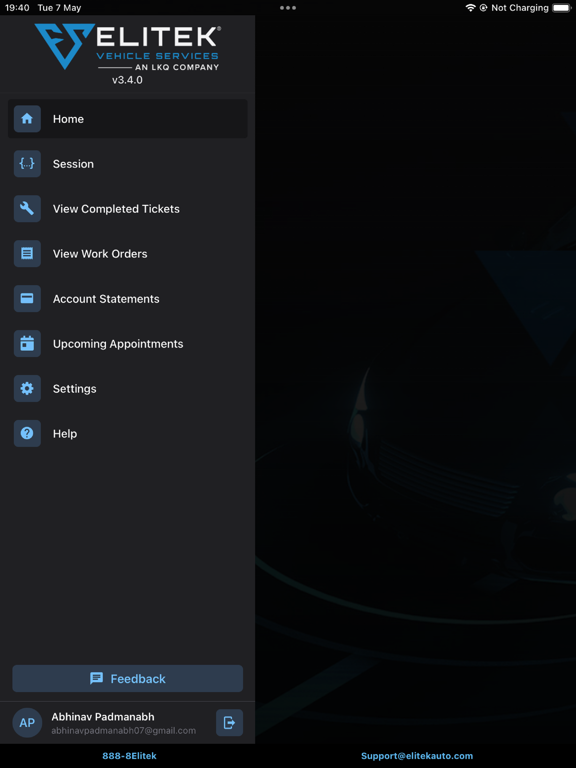Open the Settings menu item

[x=127, y=388]
